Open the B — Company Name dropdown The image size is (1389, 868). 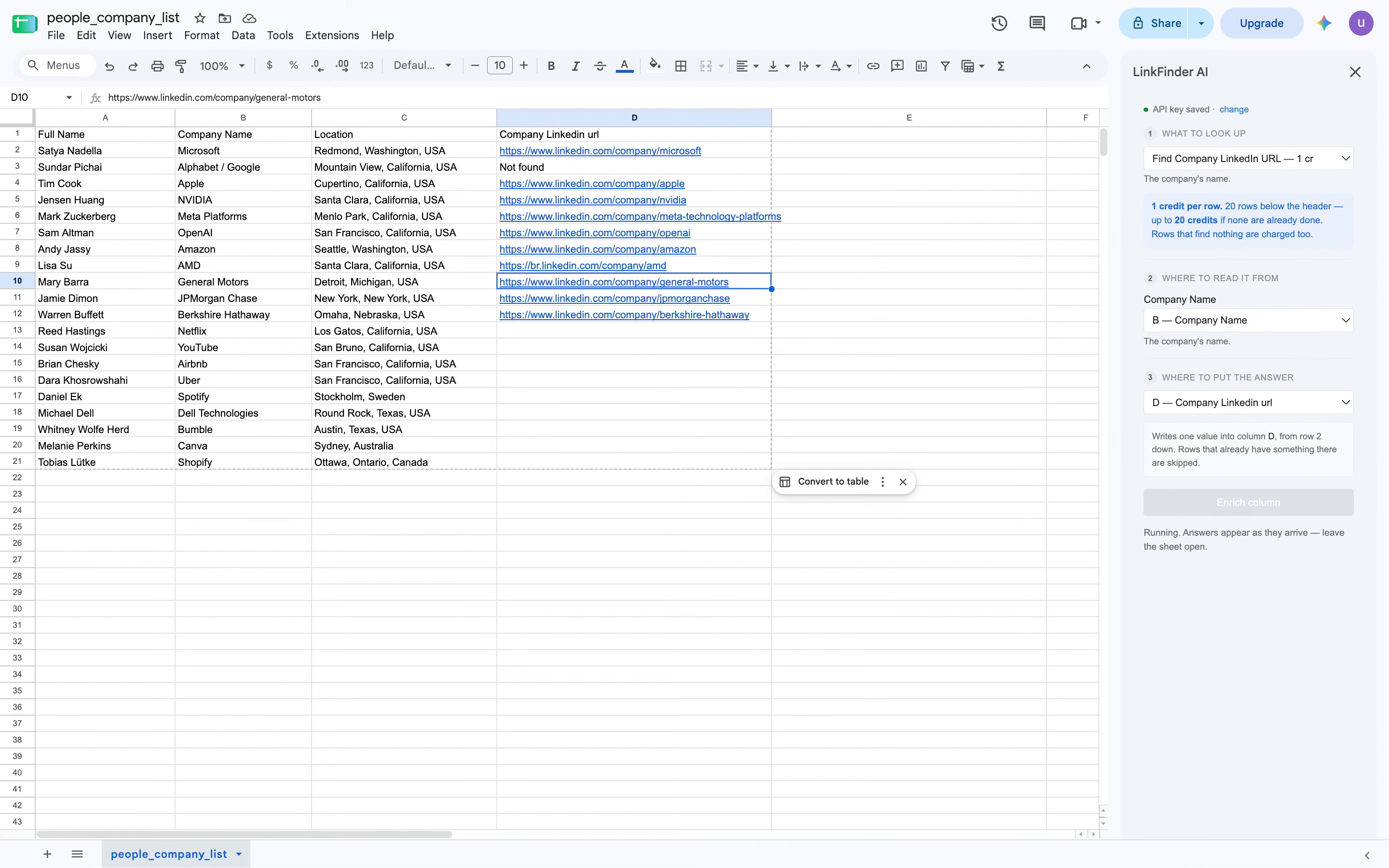(1248, 320)
